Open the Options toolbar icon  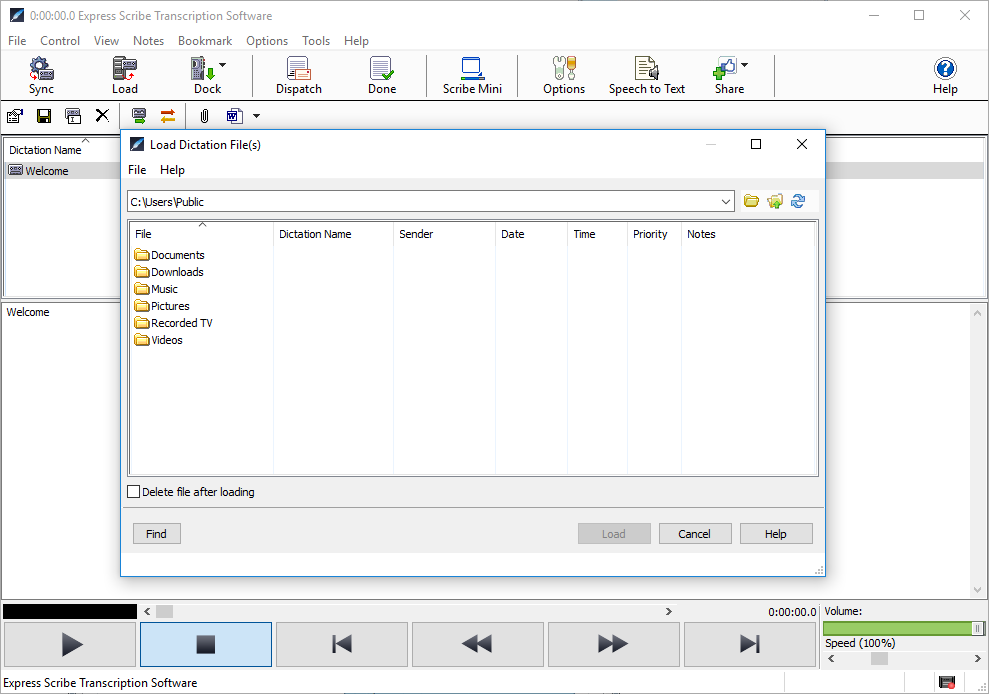(x=563, y=73)
